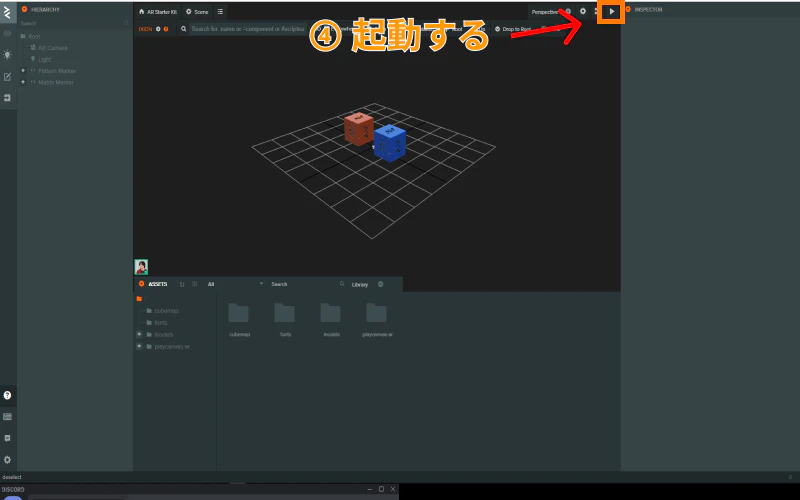This screenshot has height=500, width=800.
Task: Open the keyboard shortcuts icon in left sidebar
Action: pos(7,417)
